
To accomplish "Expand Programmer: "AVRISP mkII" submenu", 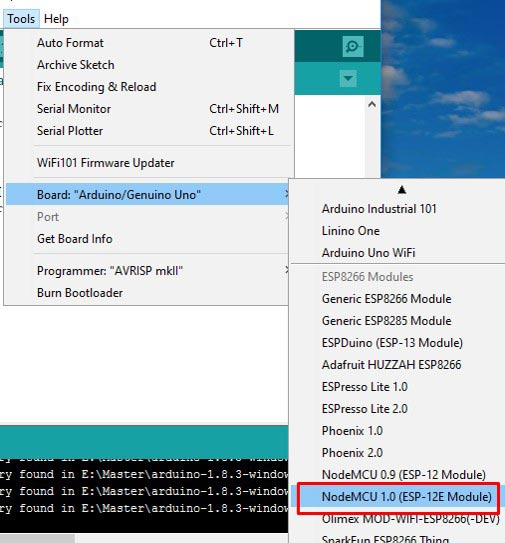I will pos(147,270).
